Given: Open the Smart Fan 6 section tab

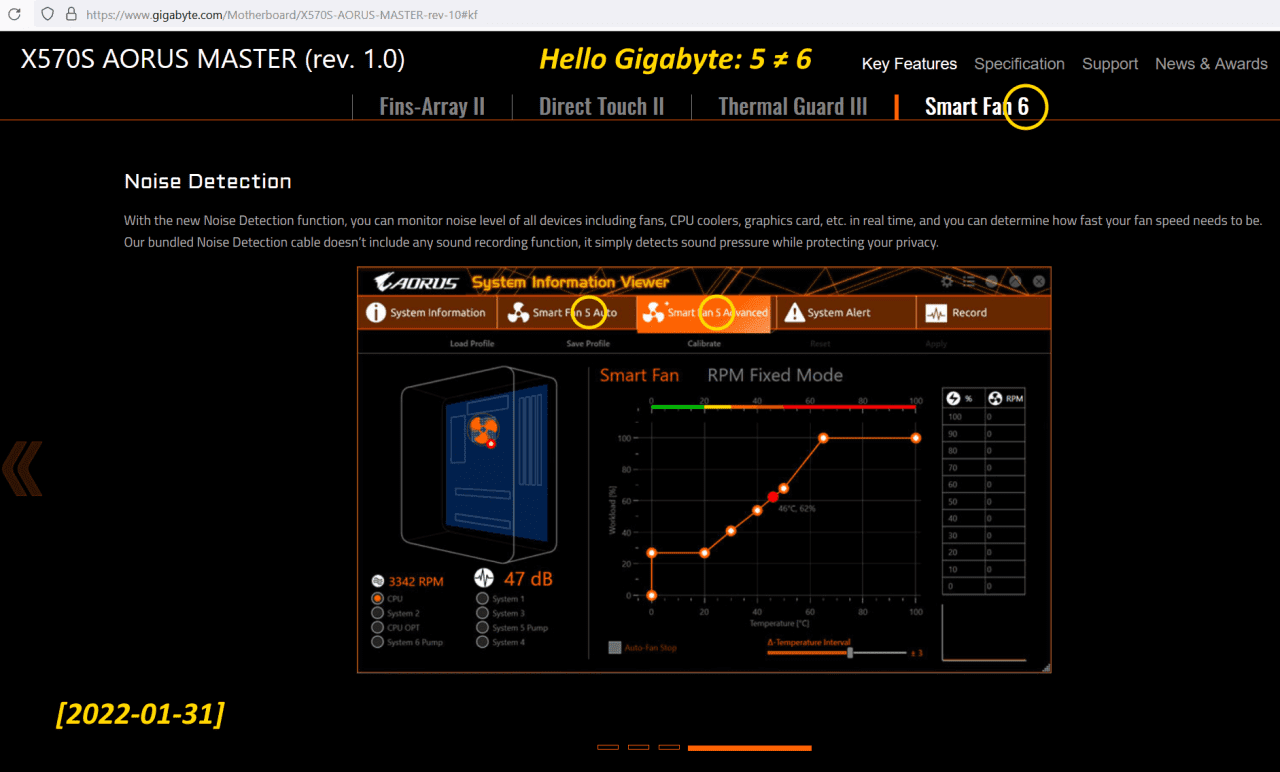Looking at the screenshot, I should [977, 106].
